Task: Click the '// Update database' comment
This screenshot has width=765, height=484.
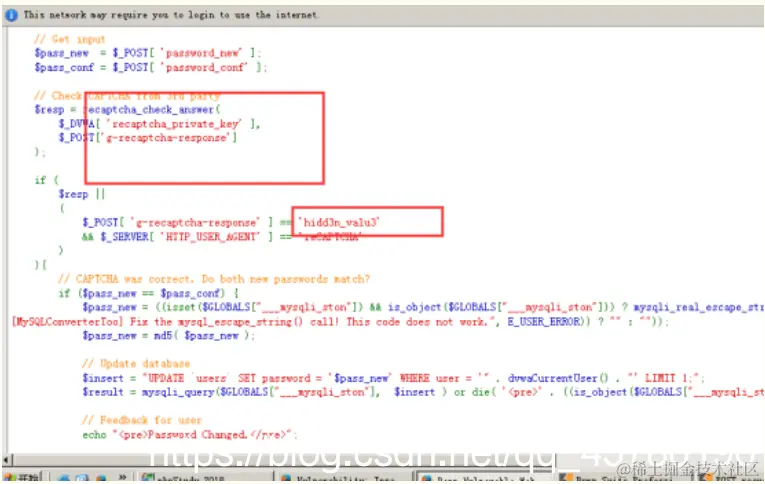Action: (136, 363)
